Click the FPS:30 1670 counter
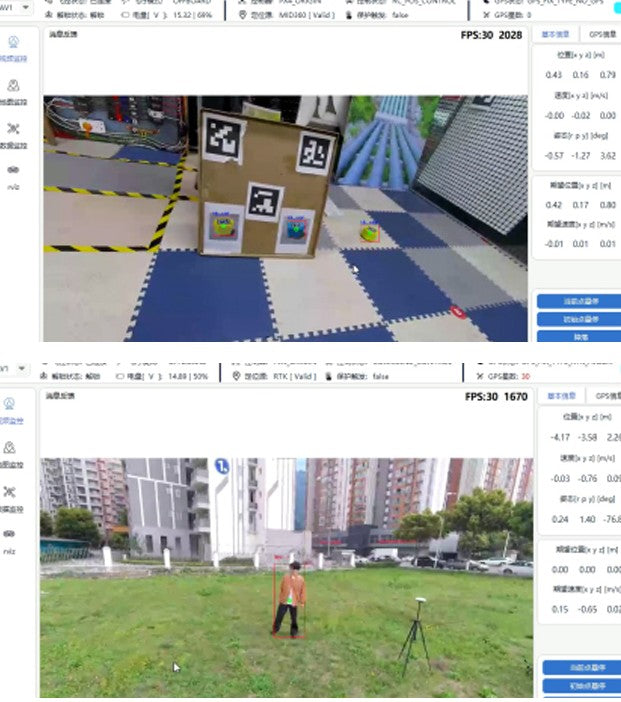This screenshot has width=621, height=702. (x=496, y=397)
